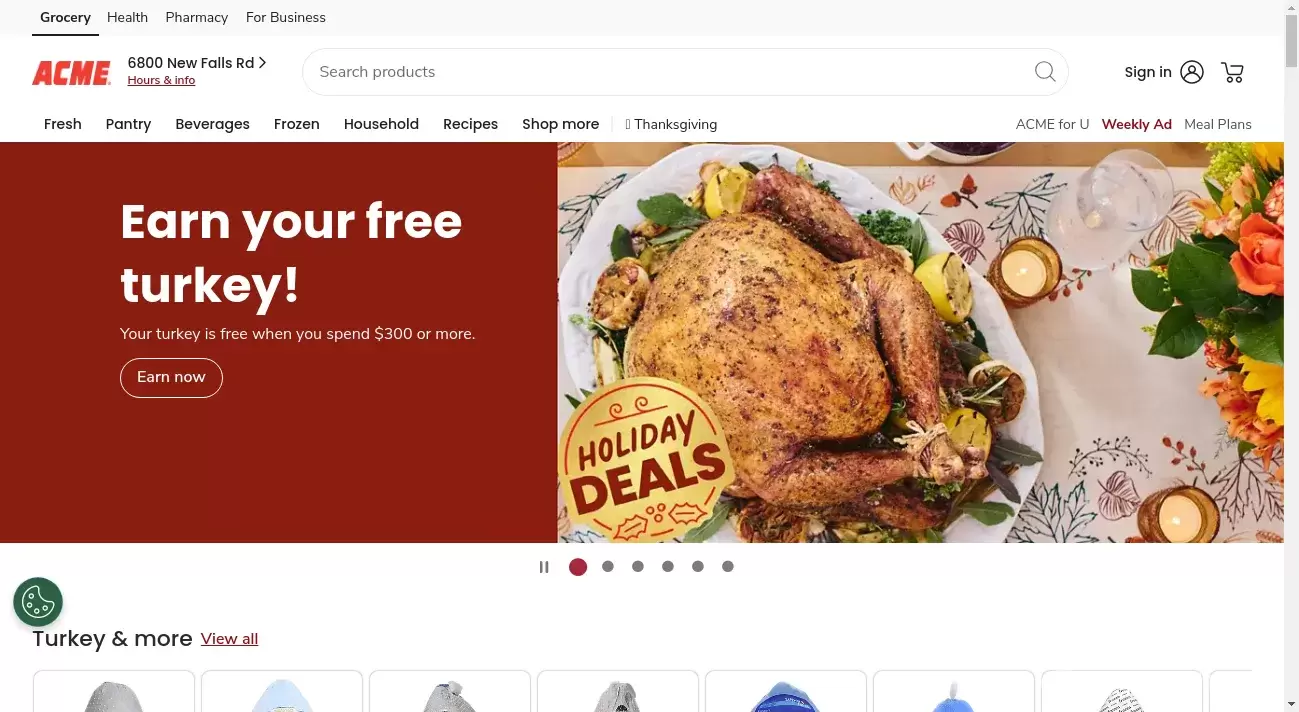The width and height of the screenshot is (1299, 712).
Task: Open the cookie preferences icon
Action: [38, 602]
